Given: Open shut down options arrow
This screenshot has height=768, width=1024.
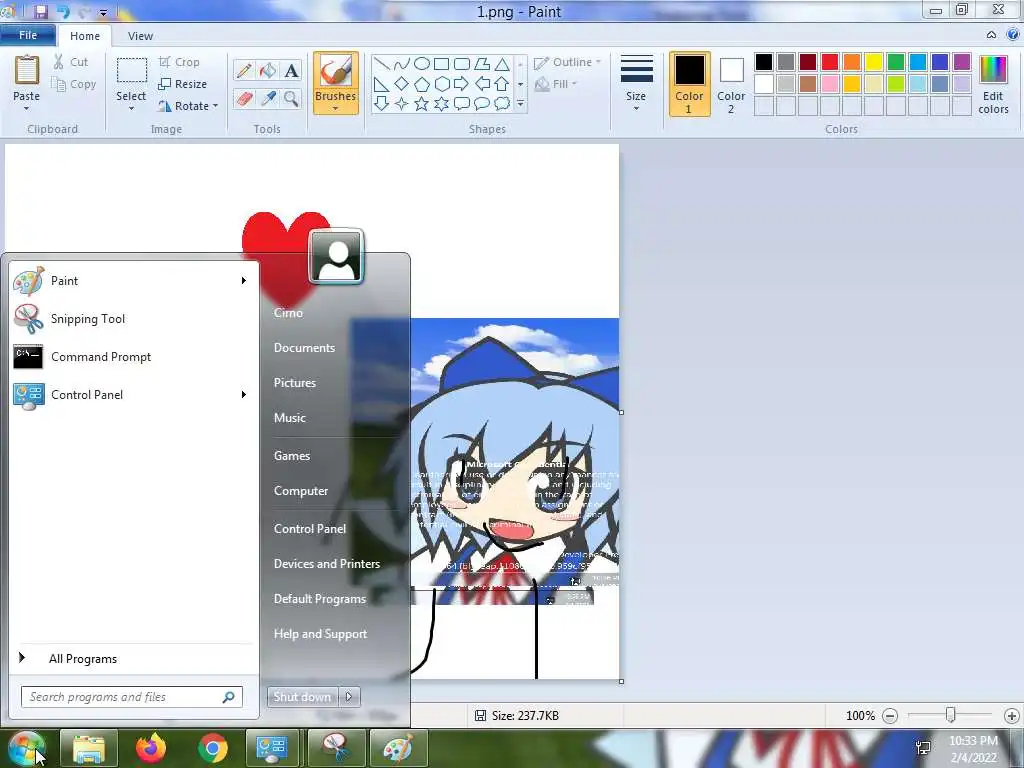Looking at the screenshot, I should point(349,697).
